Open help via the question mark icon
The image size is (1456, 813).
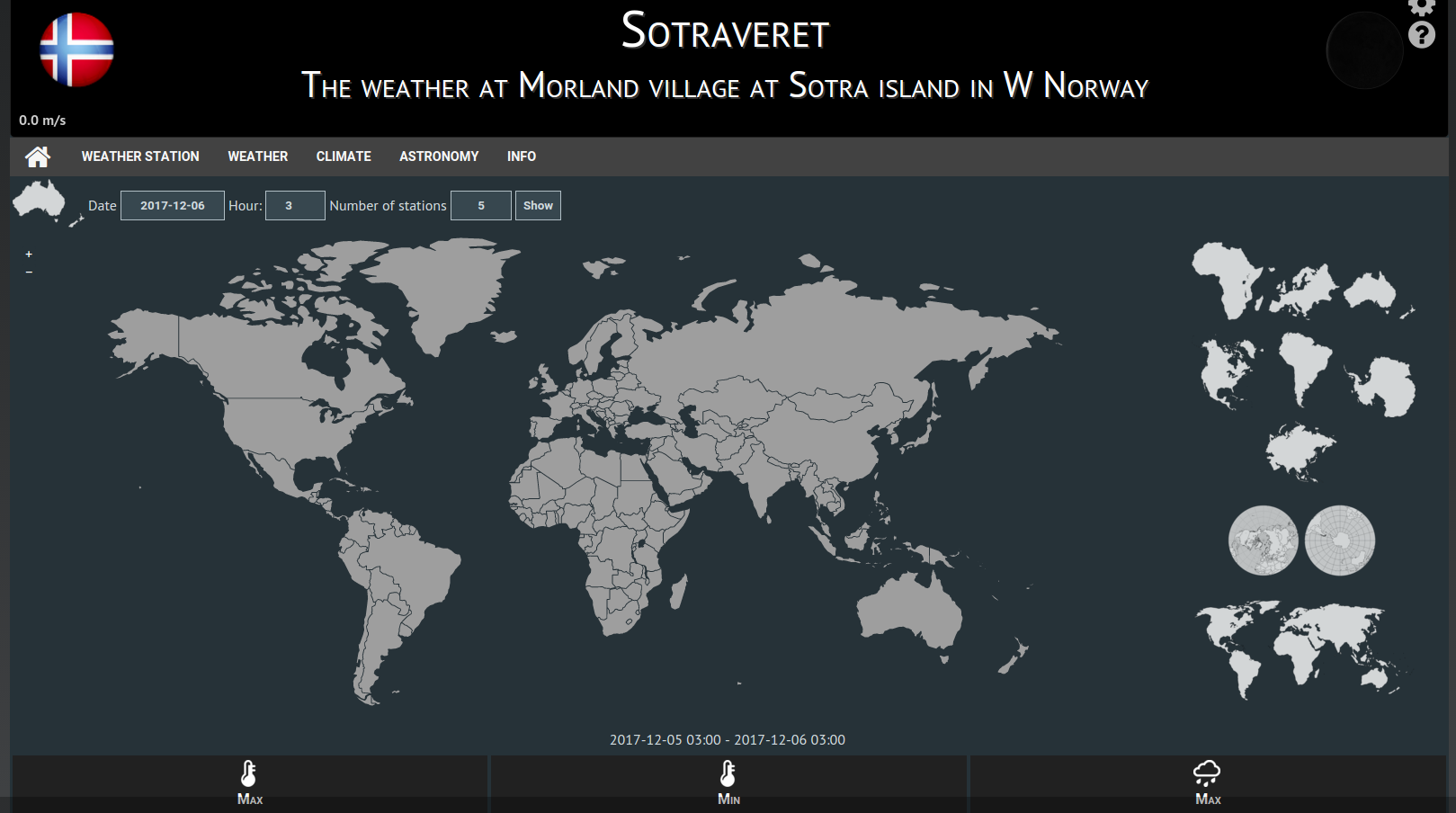pyautogui.click(x=1422, y=36)
